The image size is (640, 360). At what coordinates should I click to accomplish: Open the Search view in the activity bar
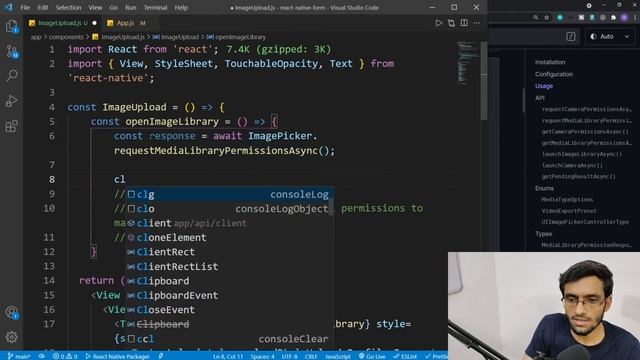point(11,76)
